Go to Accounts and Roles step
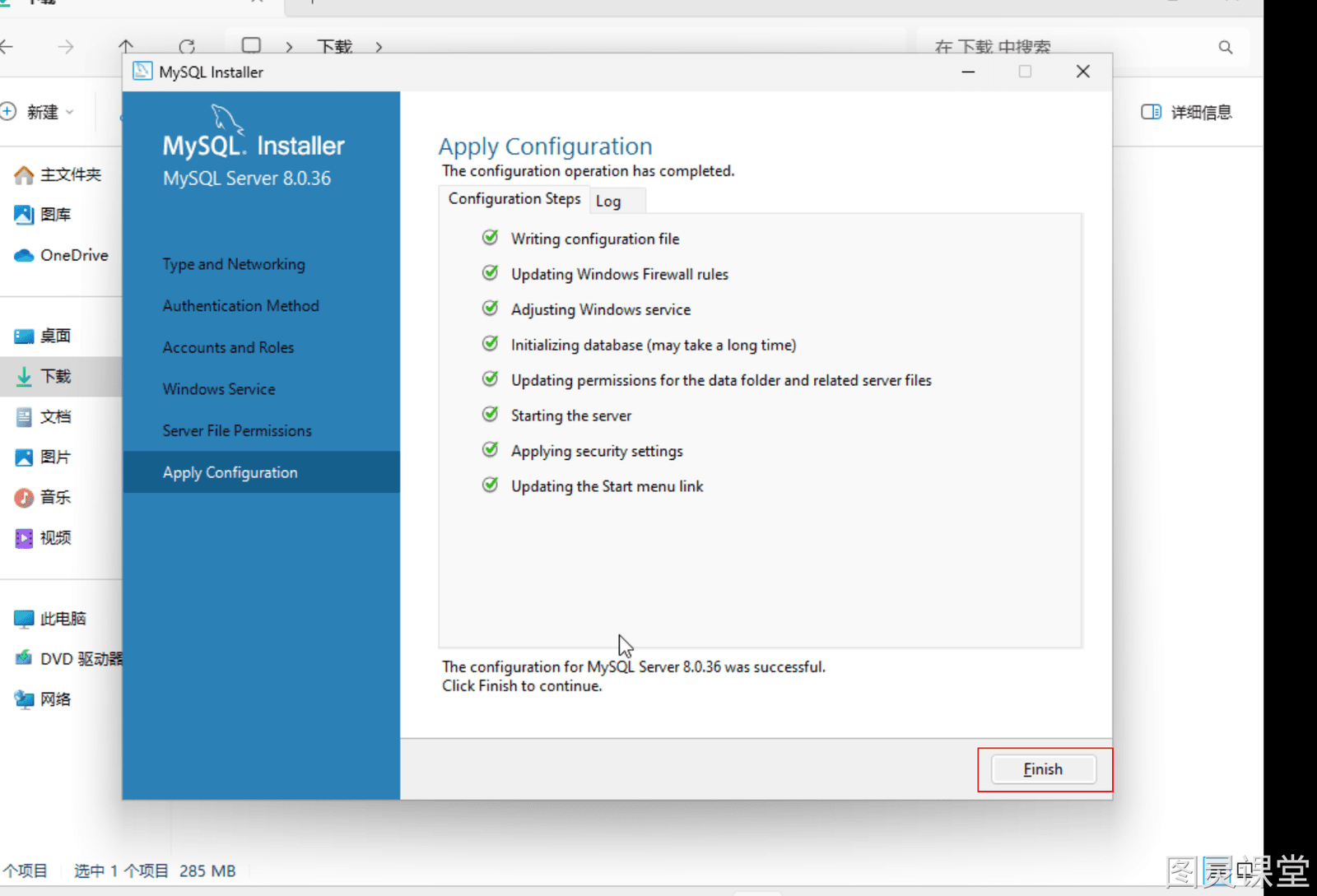1317x896 pixels. click(228, 347)
